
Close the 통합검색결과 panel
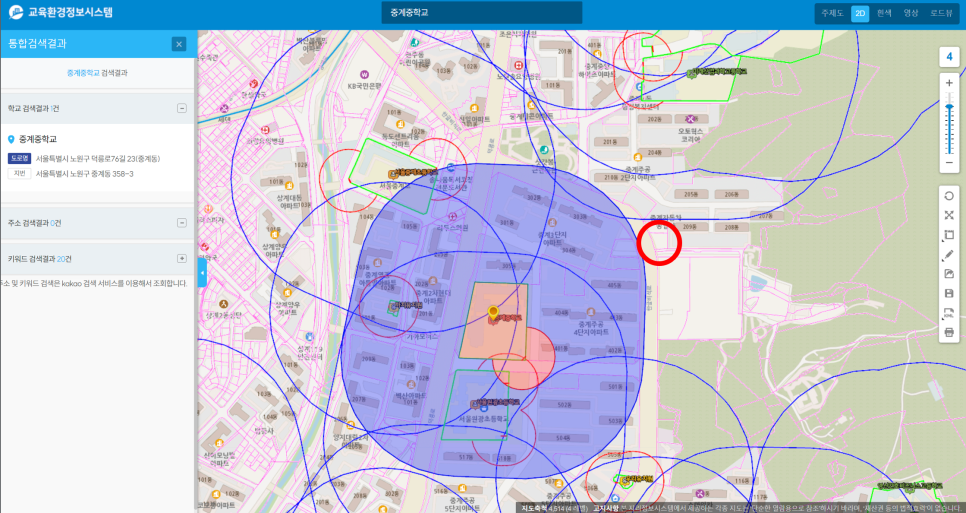[179, 44]
